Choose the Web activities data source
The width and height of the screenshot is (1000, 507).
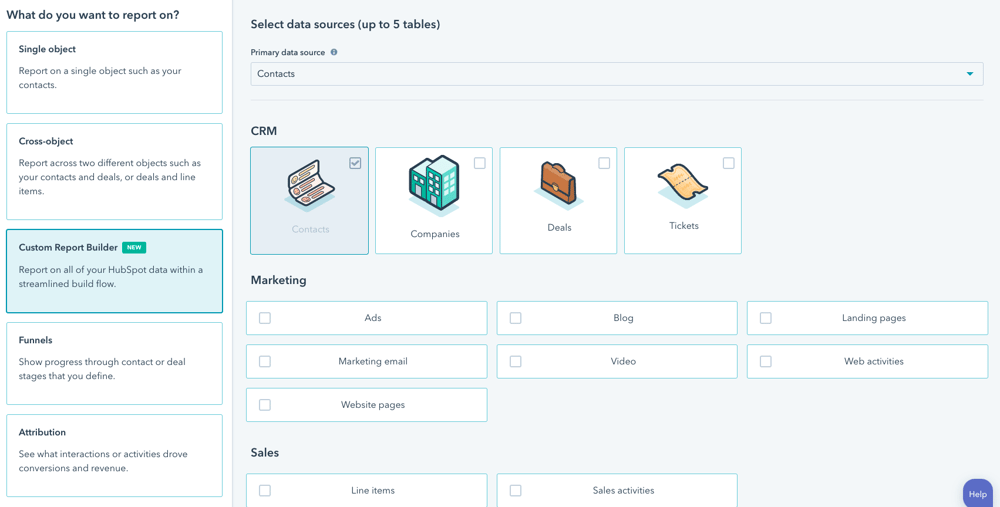coord(867,362)
